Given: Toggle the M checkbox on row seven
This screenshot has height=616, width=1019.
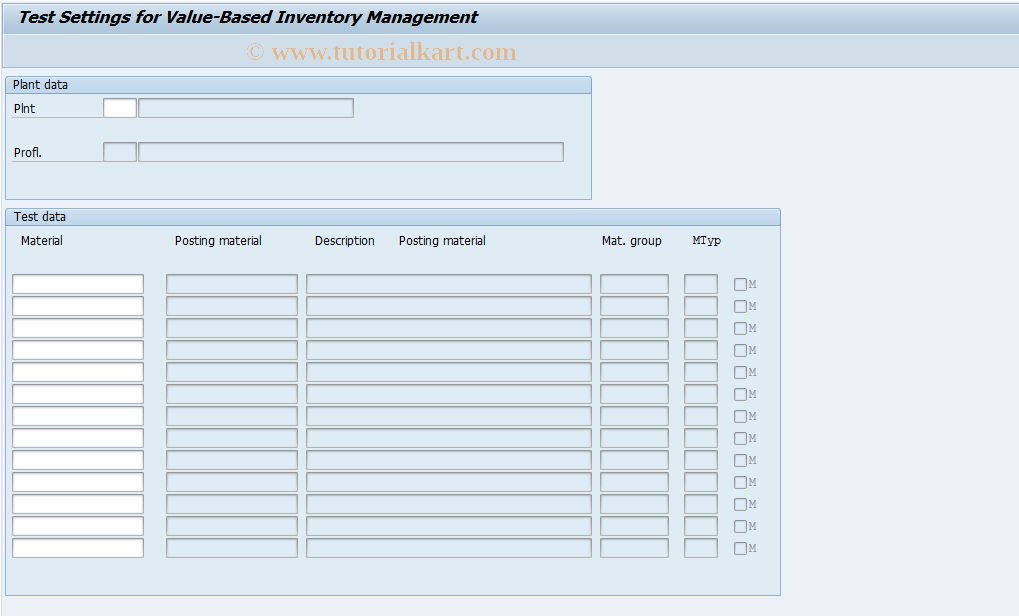Looking at the screenshot, I should [x=740, y=416].
